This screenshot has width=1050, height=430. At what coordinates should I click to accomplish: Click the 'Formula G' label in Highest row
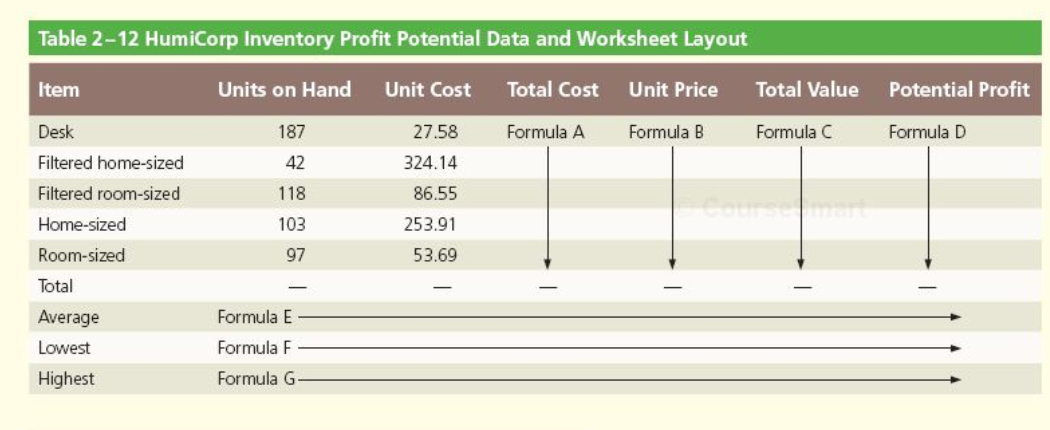256,378
